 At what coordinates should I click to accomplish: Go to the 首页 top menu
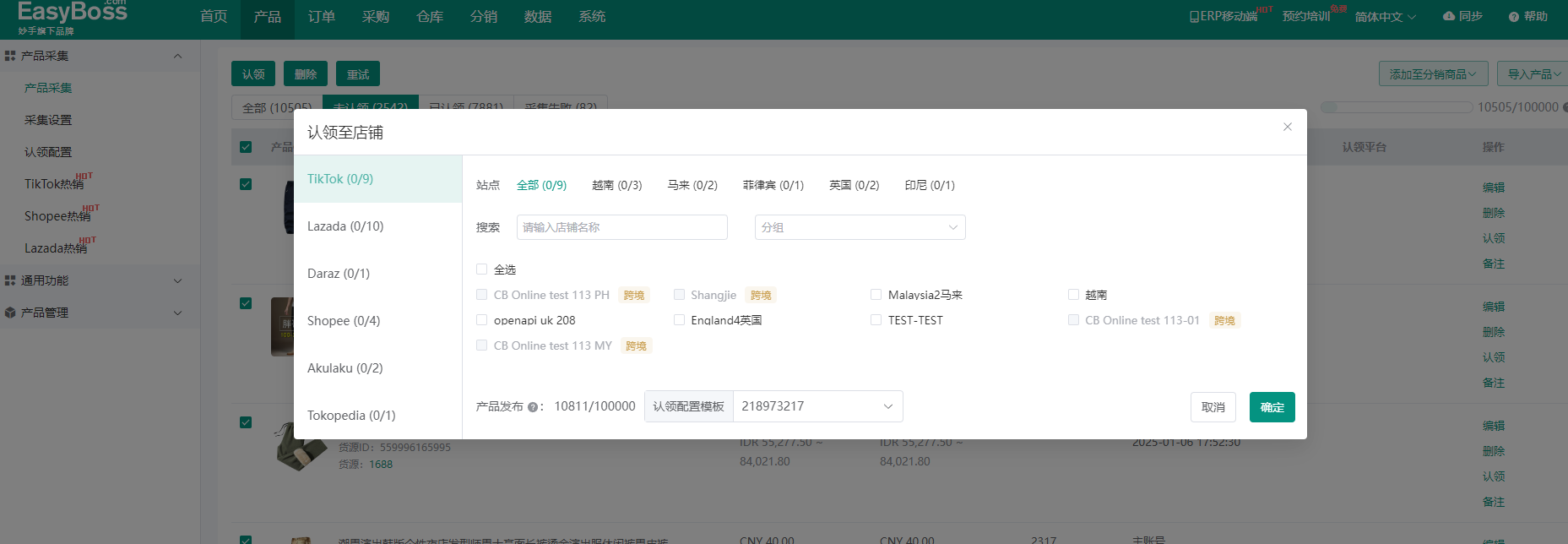click(214, 17)
